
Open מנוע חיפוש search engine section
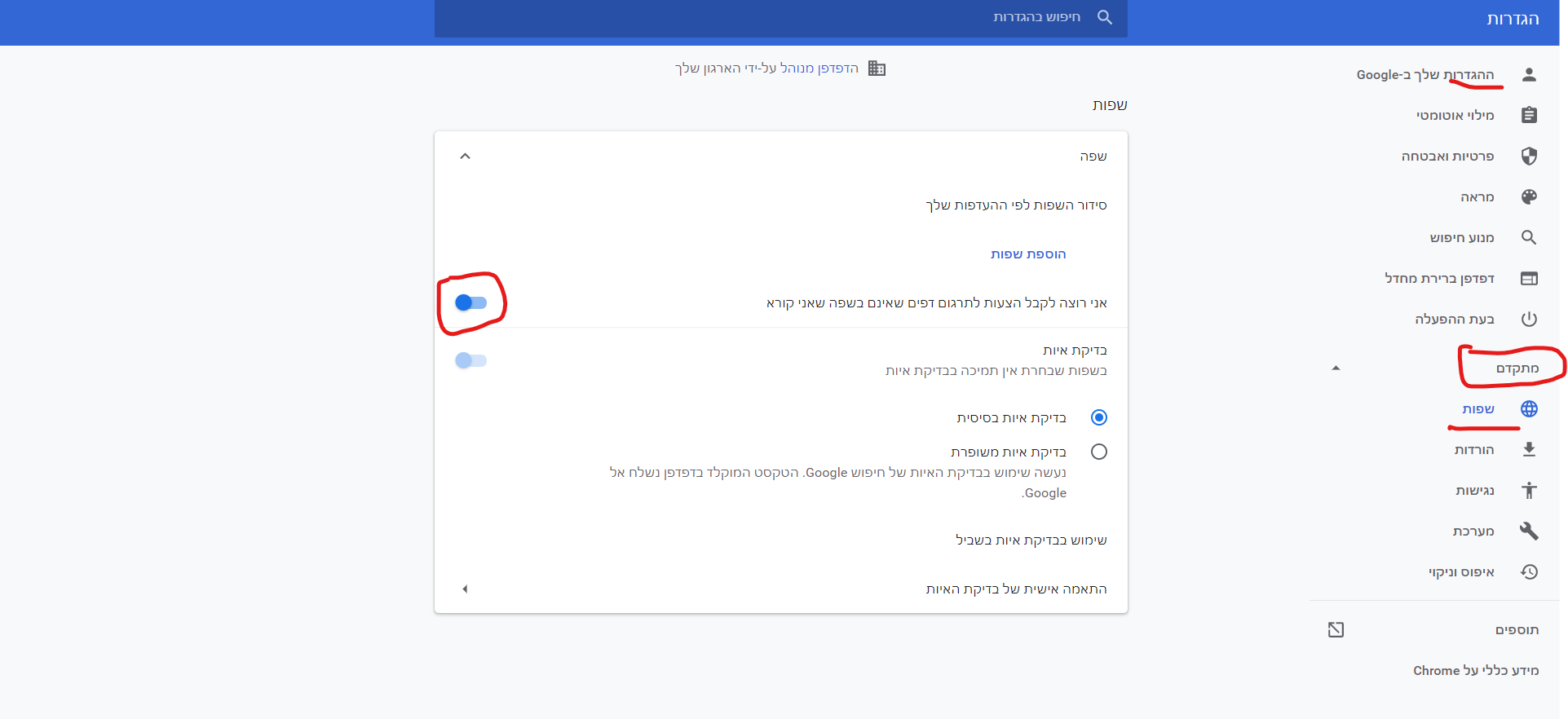tap(1462, 238)
